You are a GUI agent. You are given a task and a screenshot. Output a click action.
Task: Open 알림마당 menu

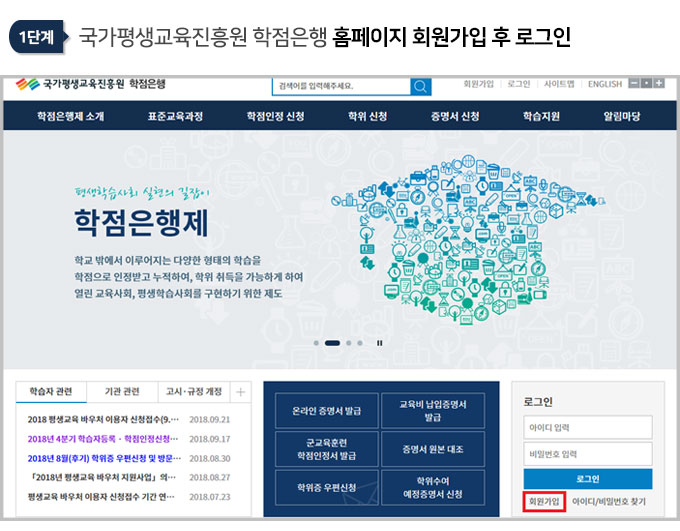[x=622, y=116]
